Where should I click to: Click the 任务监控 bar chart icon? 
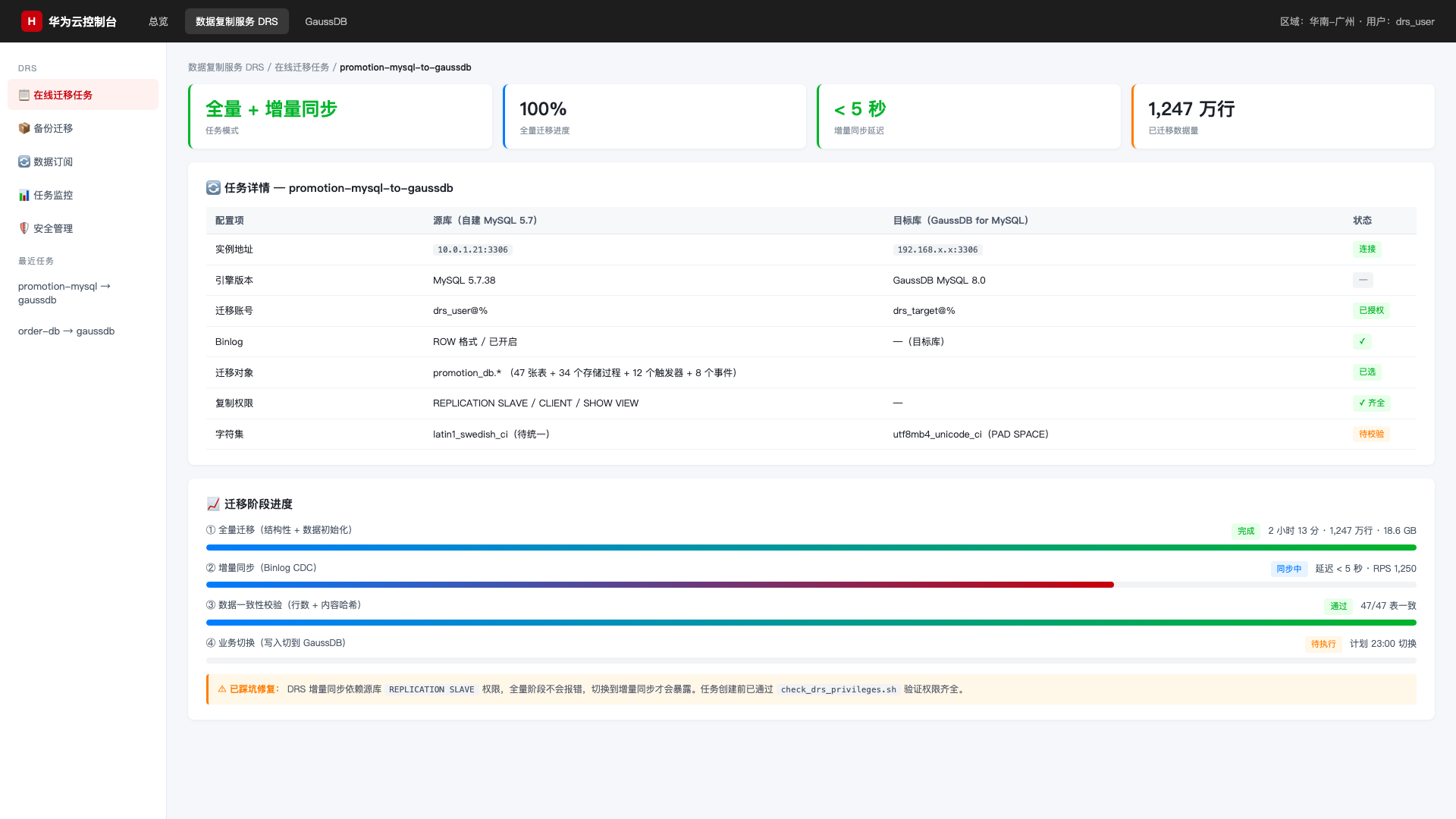[x=24, y=195]
